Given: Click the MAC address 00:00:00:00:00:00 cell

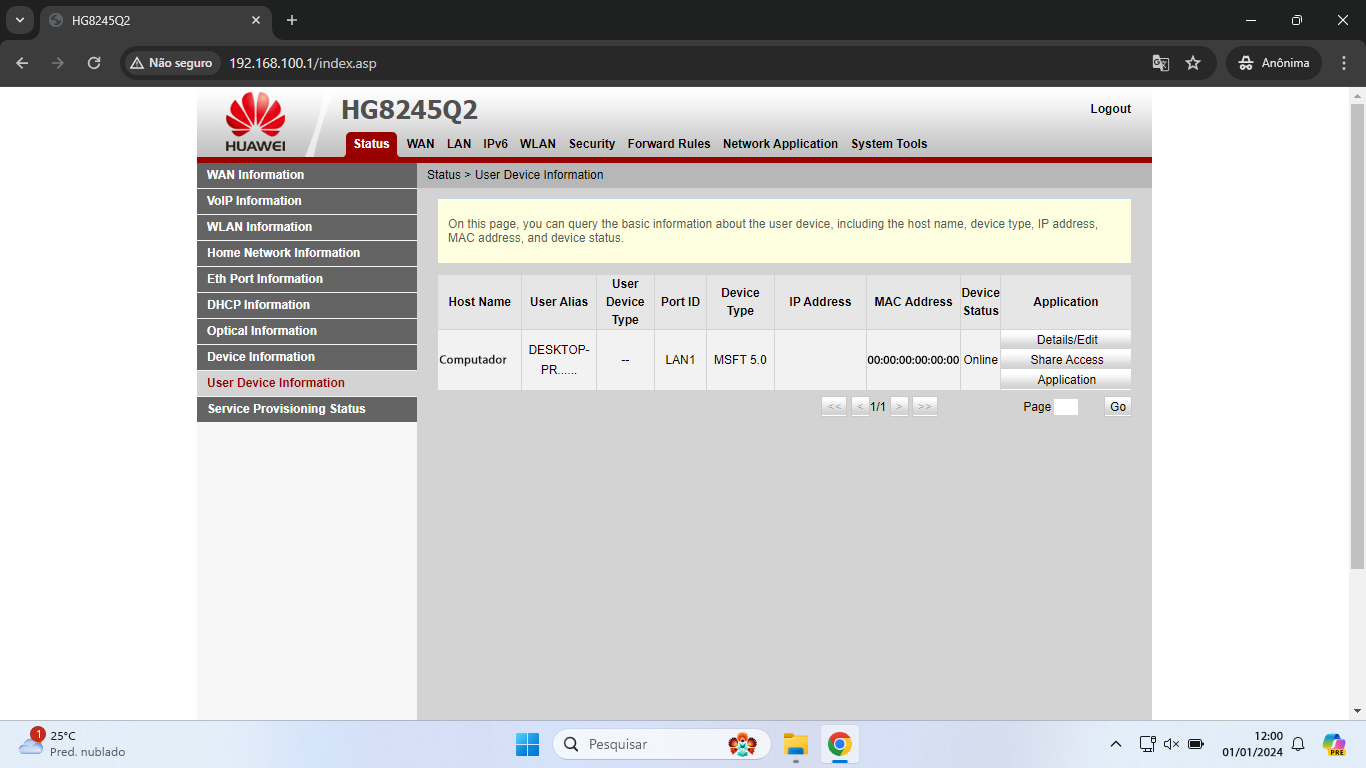Looking at the screenshot, I should click(913, 360).
